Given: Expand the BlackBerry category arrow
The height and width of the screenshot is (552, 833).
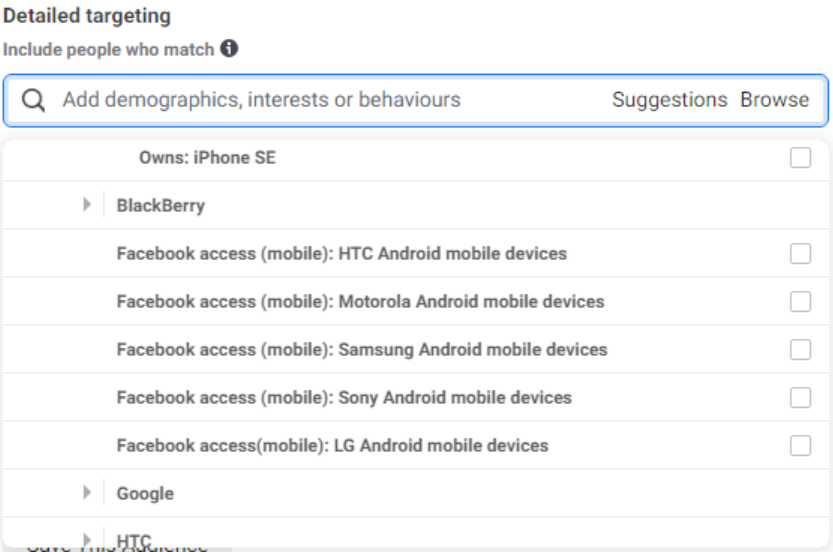Looking at the screenshot, I should [x=88, y=206].
